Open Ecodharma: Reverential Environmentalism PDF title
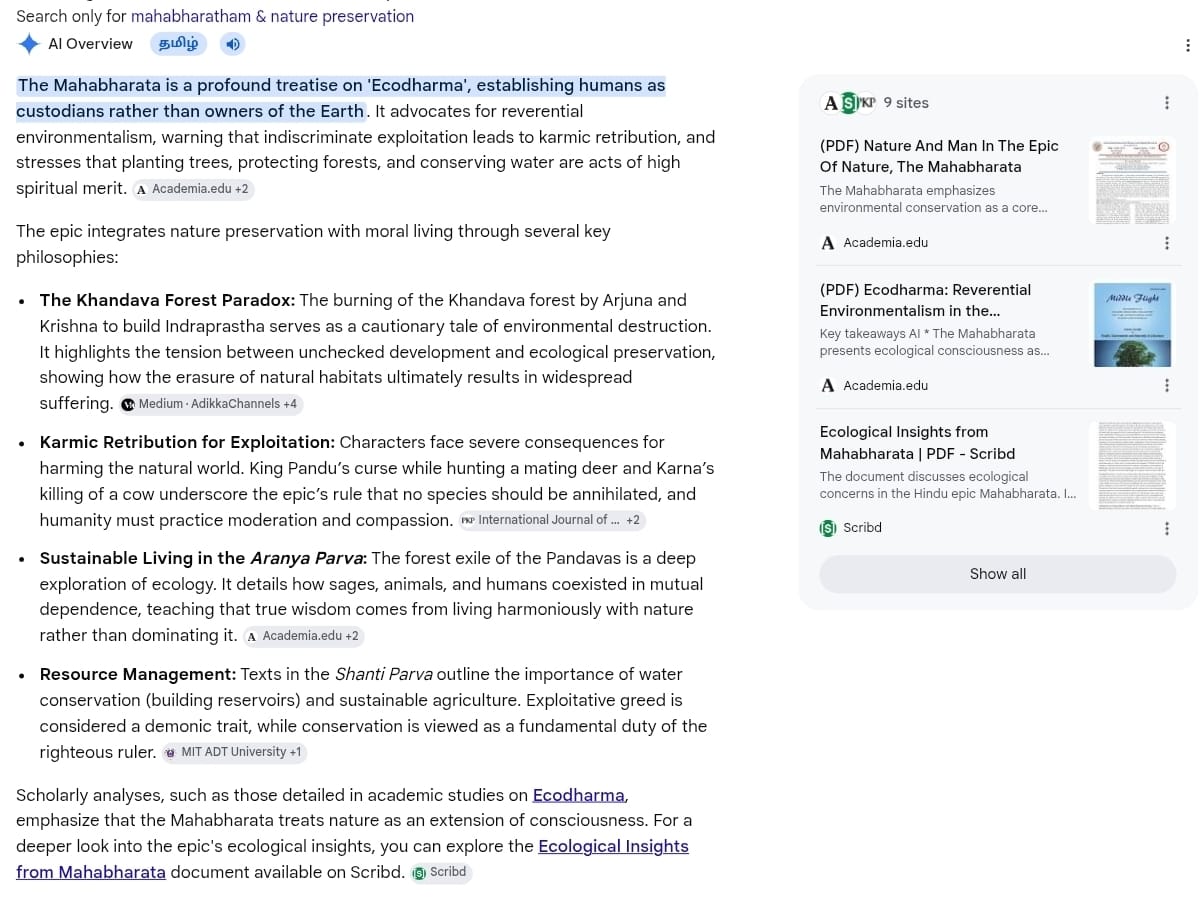This screenshot has height=897, width=1200. [925, 300]
